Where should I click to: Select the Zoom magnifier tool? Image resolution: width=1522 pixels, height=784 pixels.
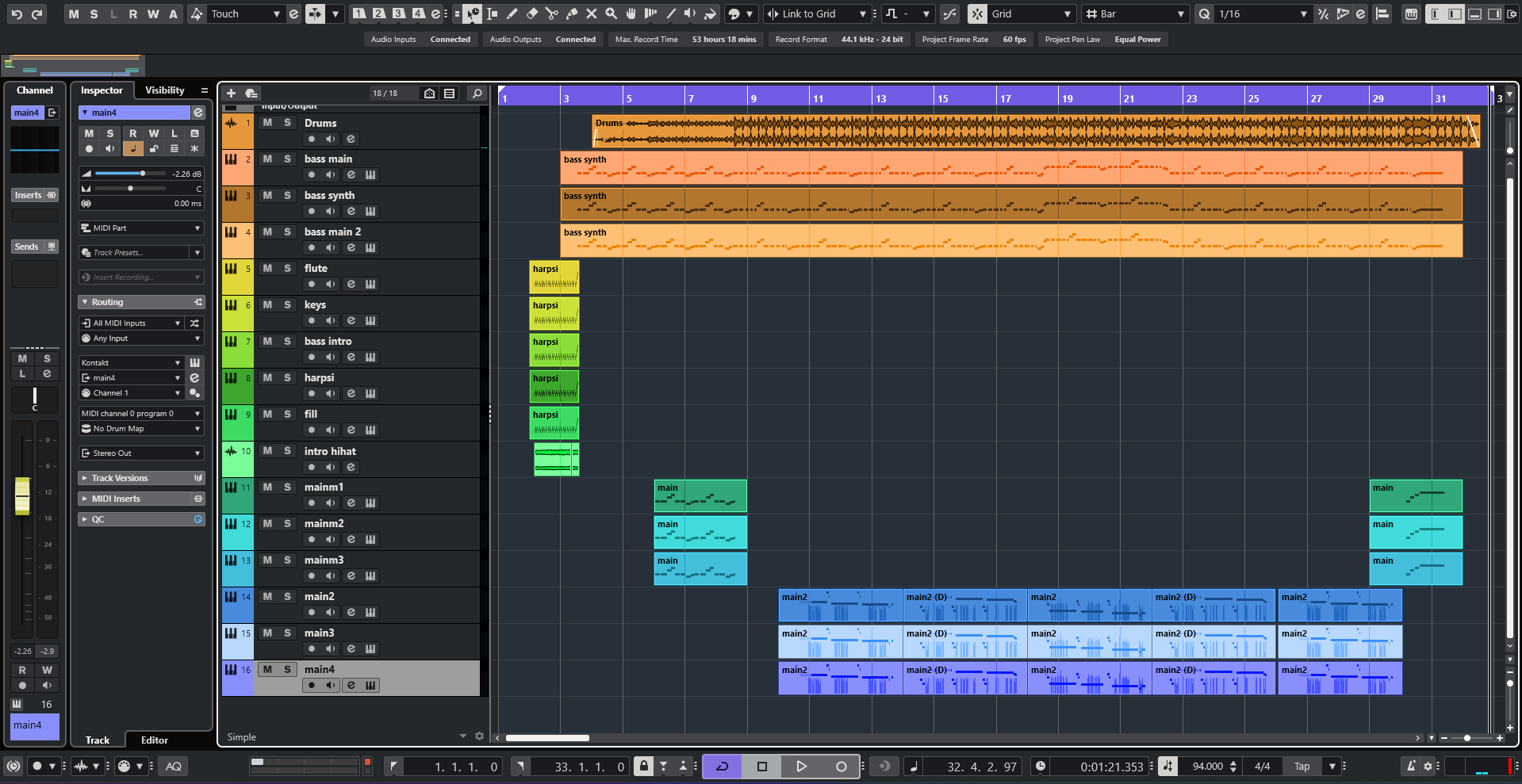click(611, 13)
